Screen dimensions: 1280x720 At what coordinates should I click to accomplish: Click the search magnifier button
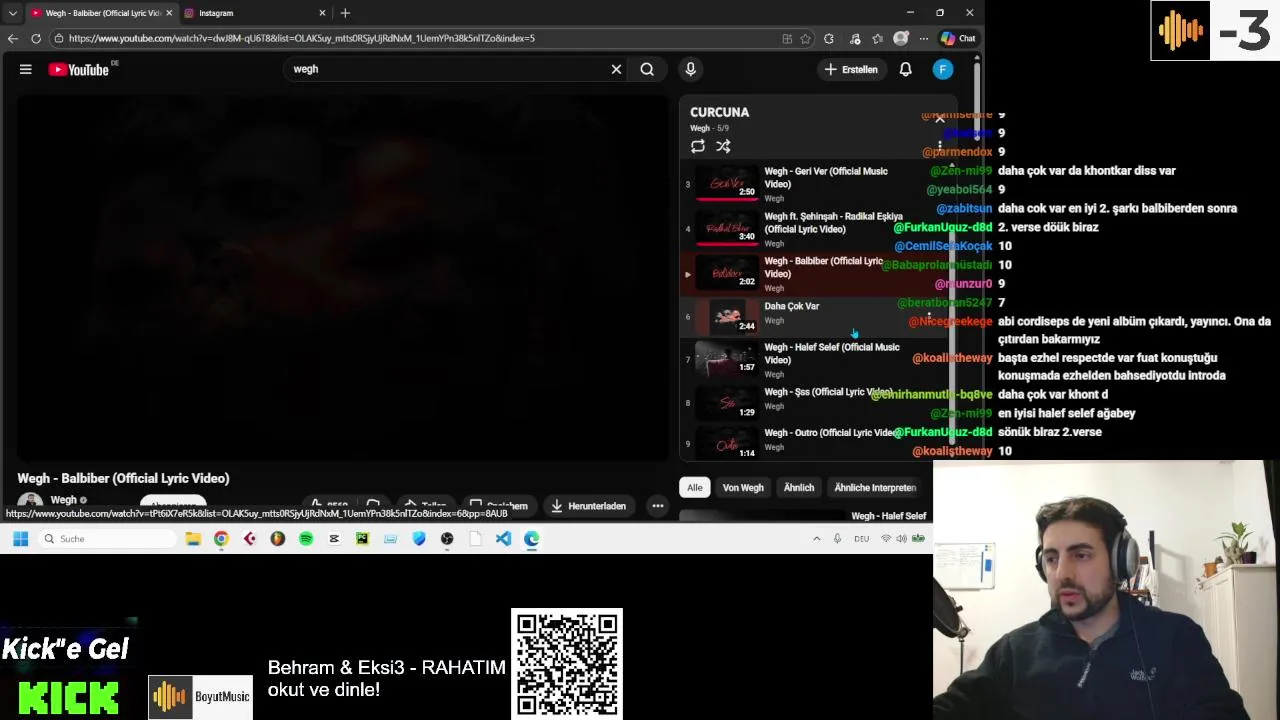(x=647, y=69)
